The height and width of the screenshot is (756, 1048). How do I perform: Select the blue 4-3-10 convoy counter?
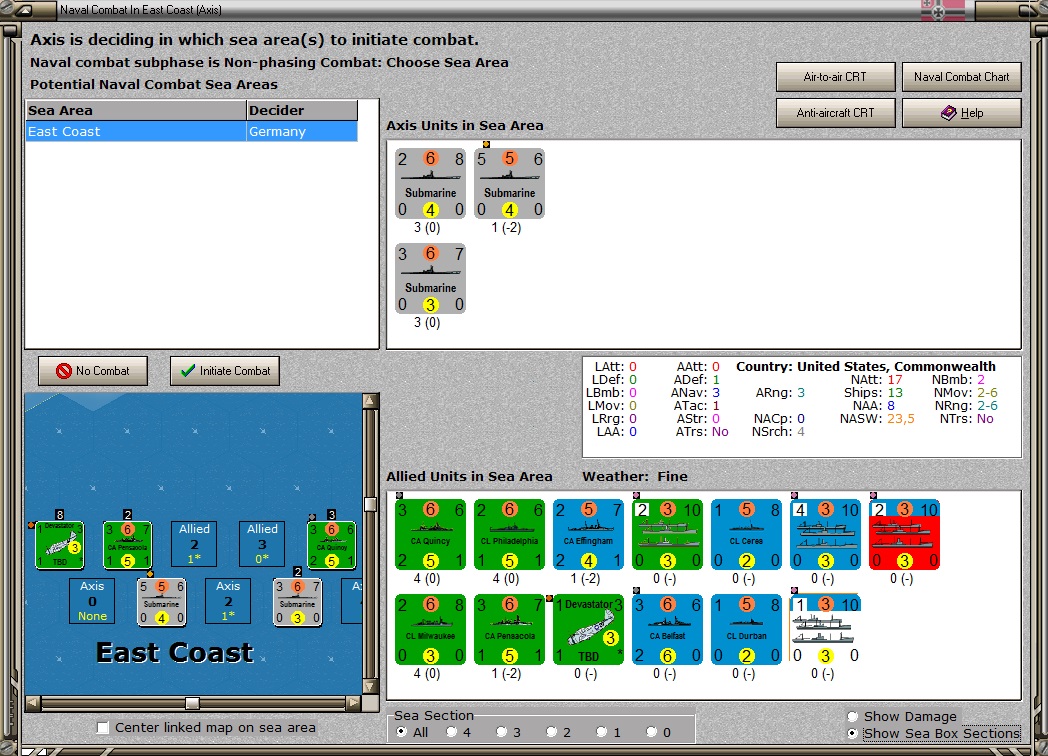coord(825,535)
